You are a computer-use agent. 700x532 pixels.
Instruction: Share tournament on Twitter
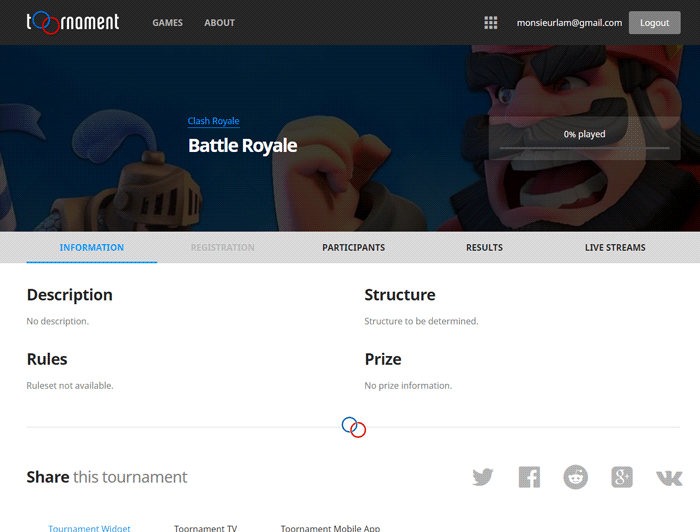[x=483, y=477]
